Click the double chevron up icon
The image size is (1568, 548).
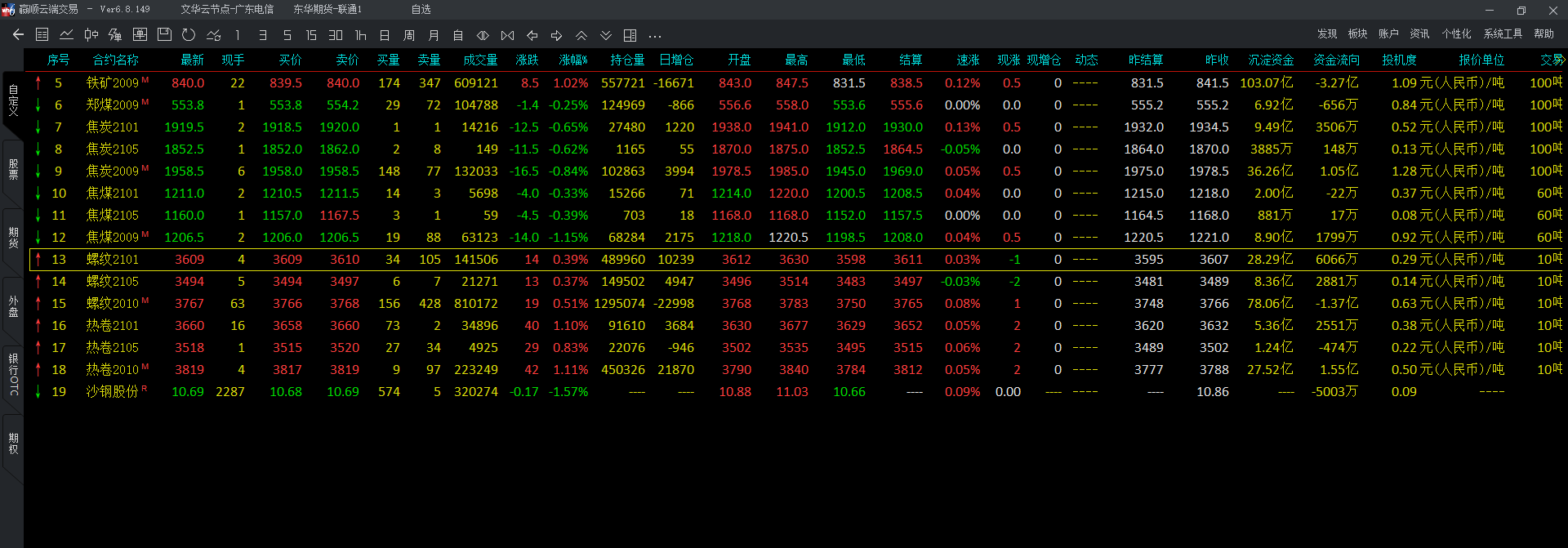581,36
